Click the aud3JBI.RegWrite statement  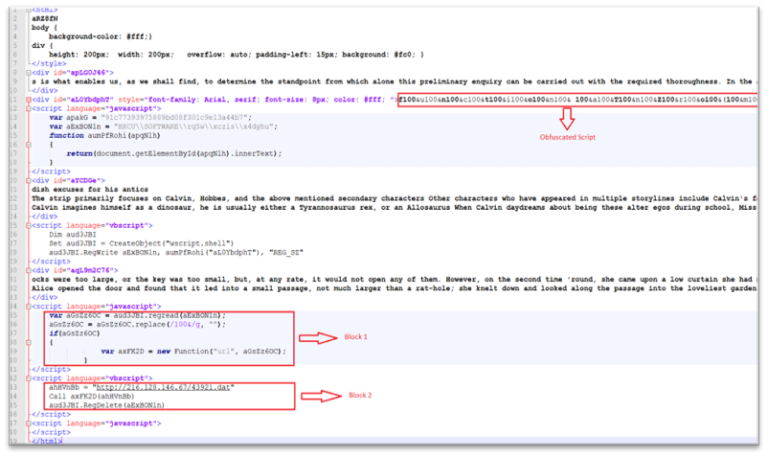click(x=160, y=253)
